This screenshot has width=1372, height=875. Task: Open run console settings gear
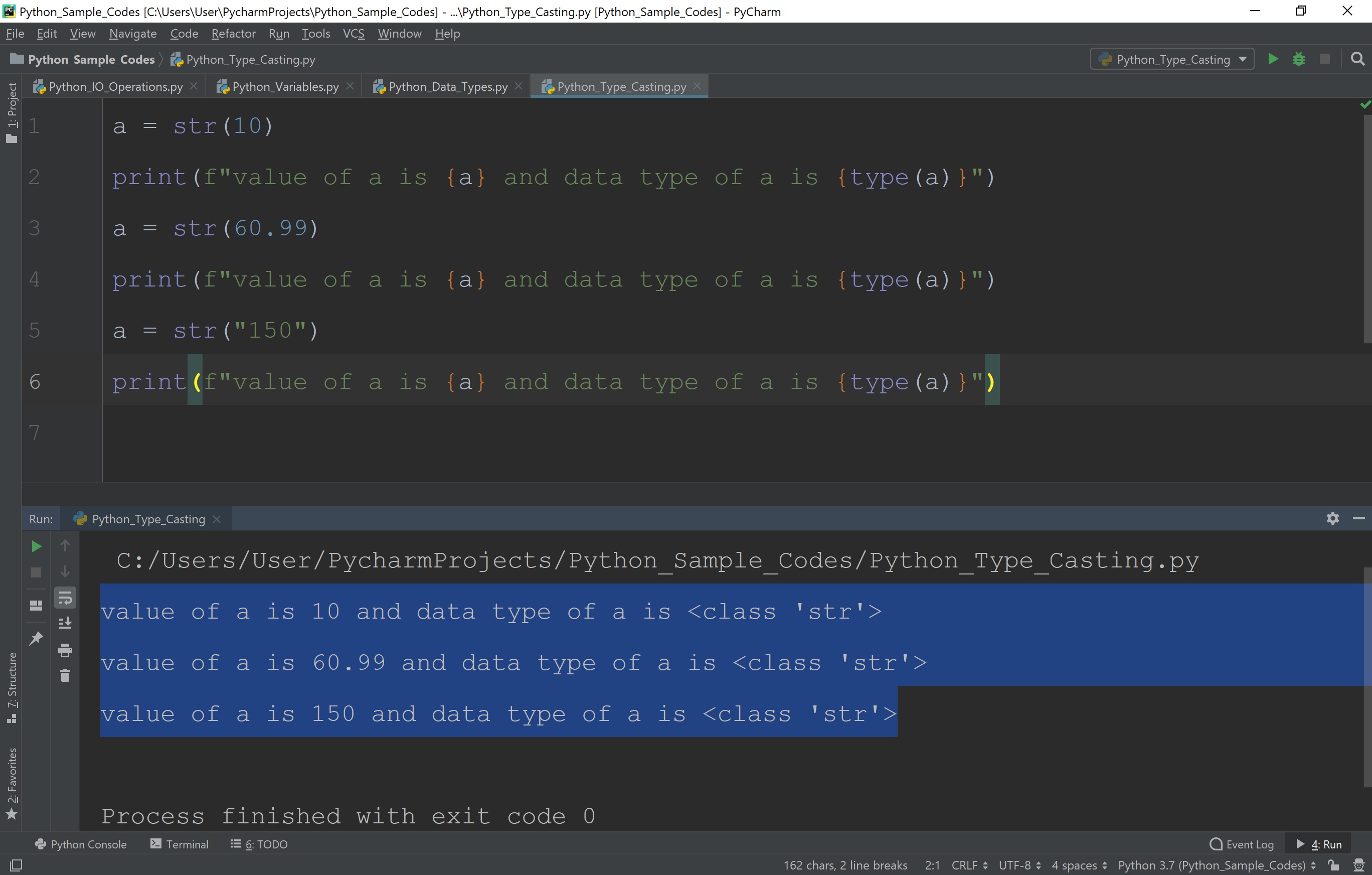1332,519
